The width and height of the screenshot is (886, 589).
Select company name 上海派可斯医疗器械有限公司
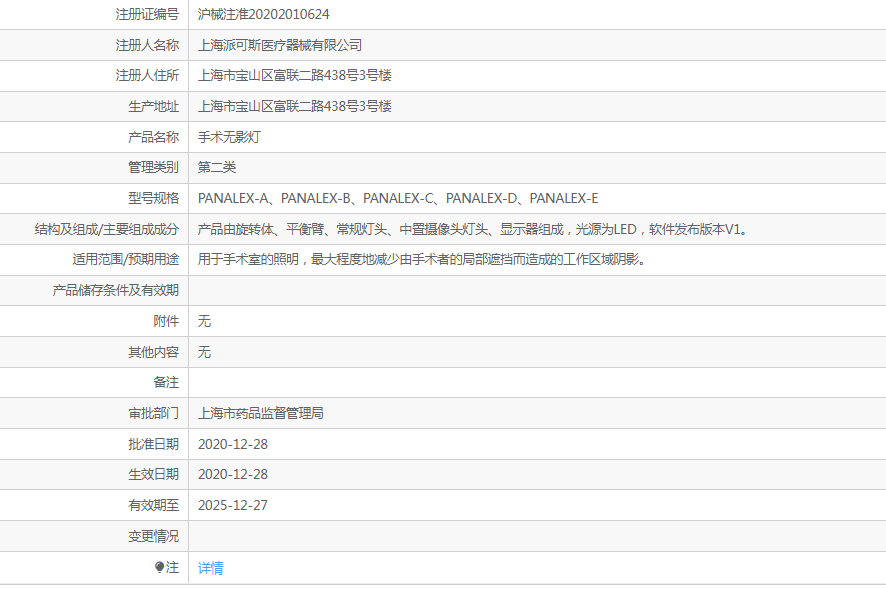[x=280, y=45]
